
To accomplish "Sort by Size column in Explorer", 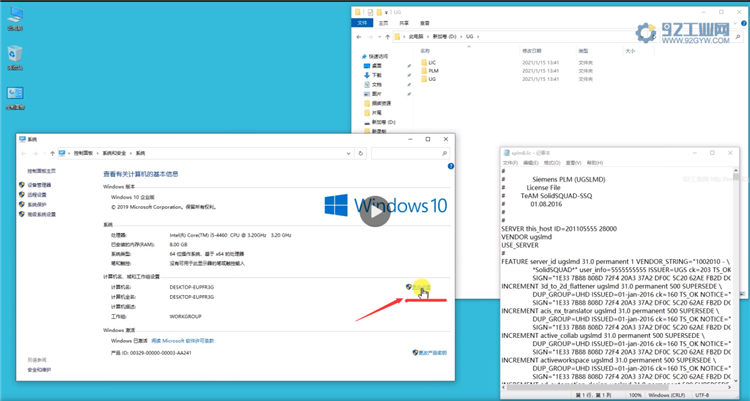I will 630,51.
